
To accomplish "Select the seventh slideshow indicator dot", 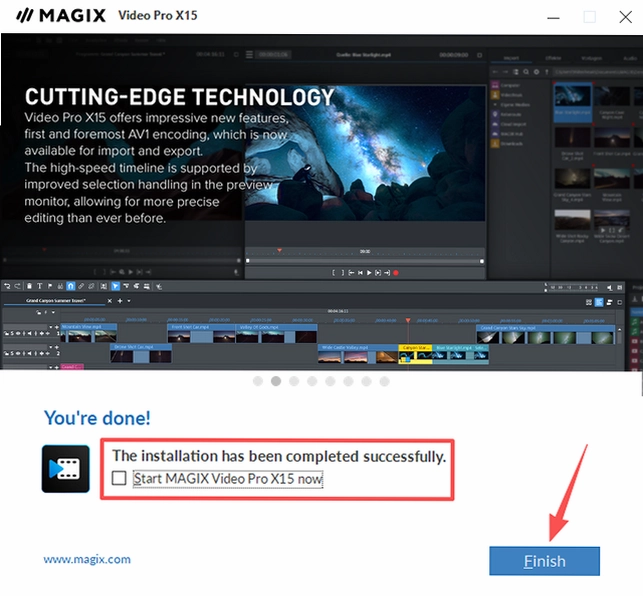I will 366,381.
